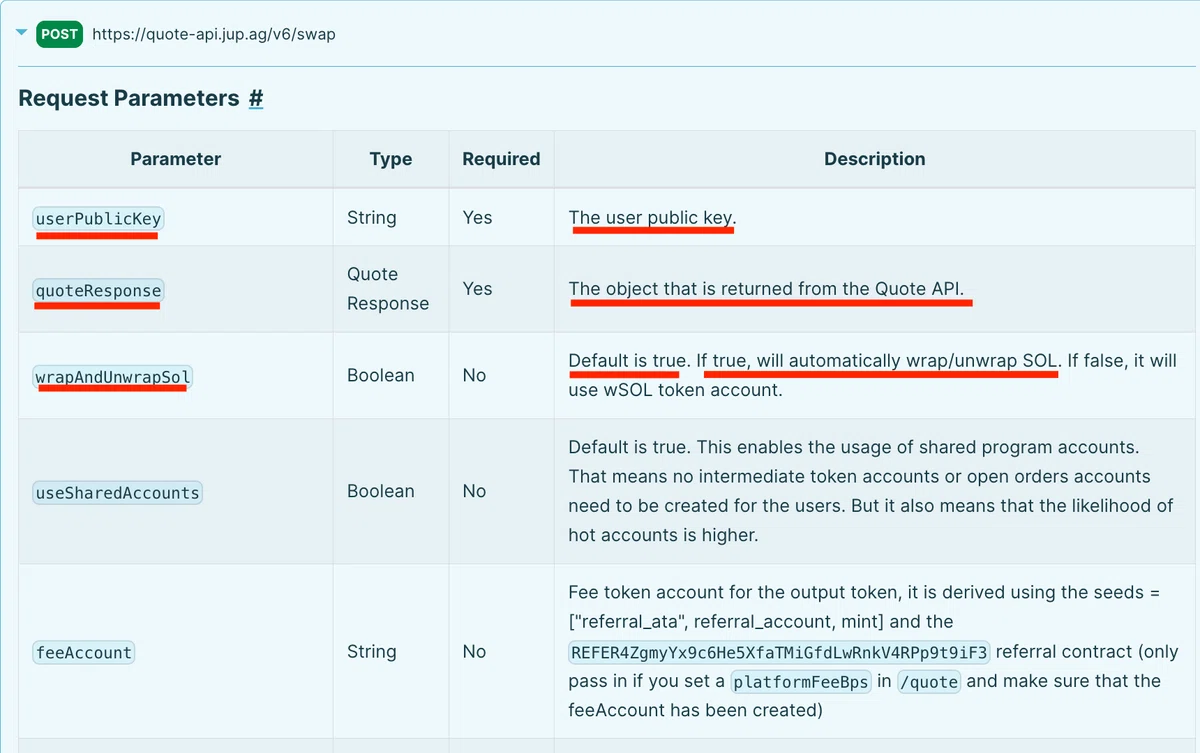Click the REFER4Zgmy referral contract address

pyautogui.click(x=780, y=653)
